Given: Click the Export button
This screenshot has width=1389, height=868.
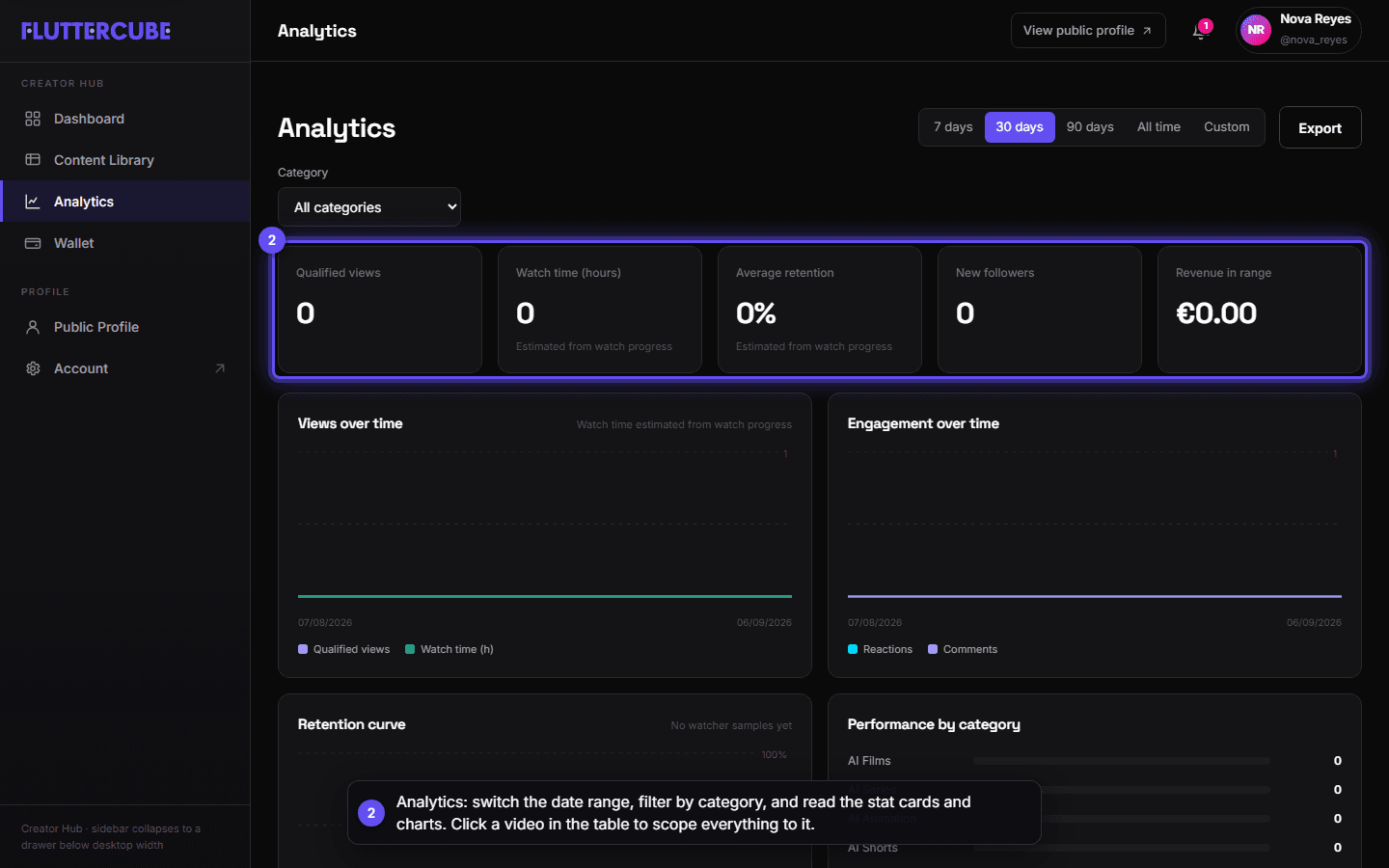Looking at the screenshot, I should pyautogui.click(x=1320, y=127).
